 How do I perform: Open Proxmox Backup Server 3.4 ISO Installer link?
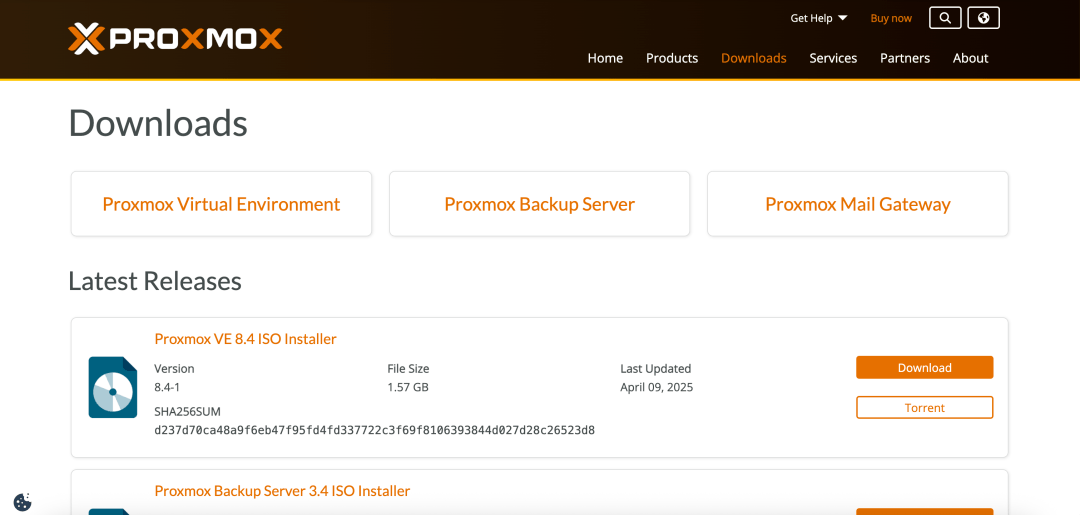(x=282, y=491)
